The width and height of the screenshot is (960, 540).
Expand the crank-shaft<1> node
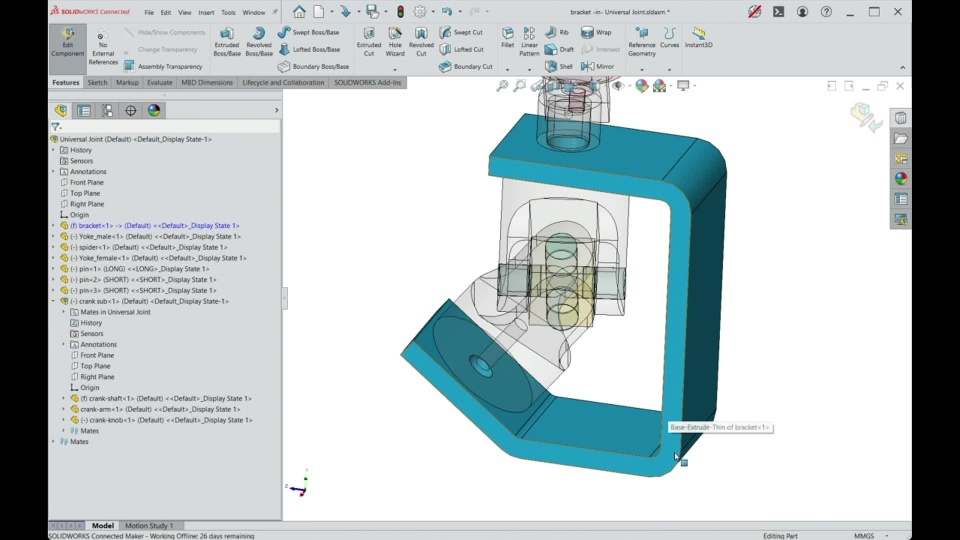point(64,399)
